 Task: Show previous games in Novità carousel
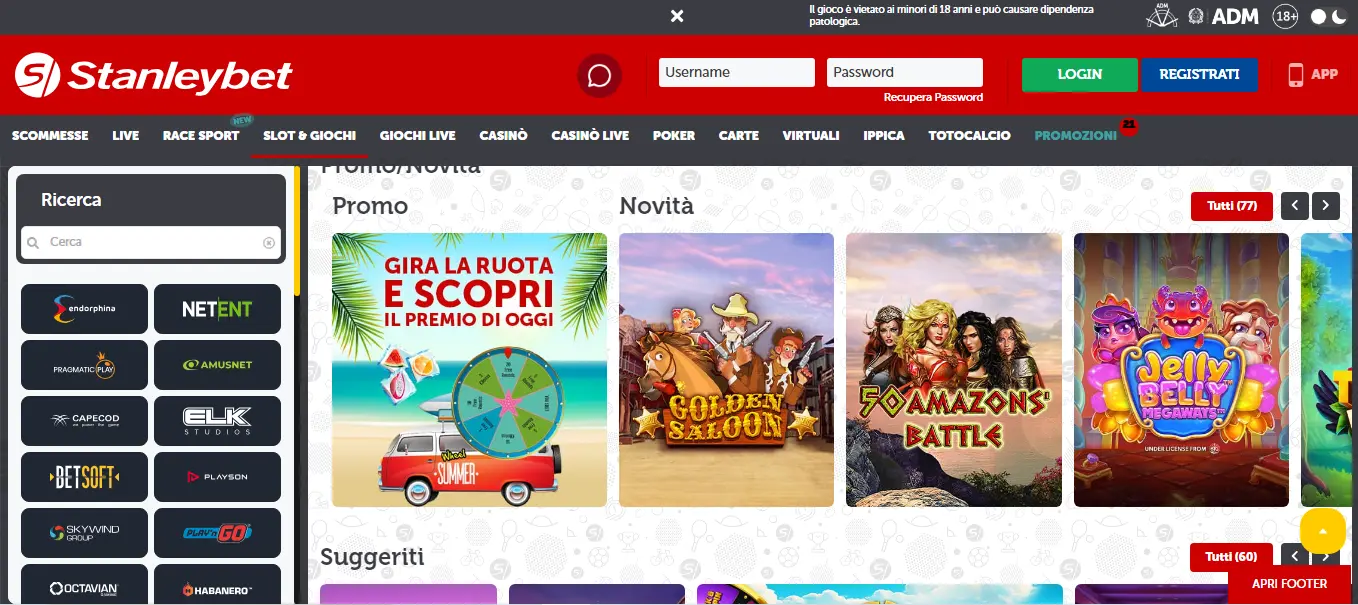tap(1295, 206)
